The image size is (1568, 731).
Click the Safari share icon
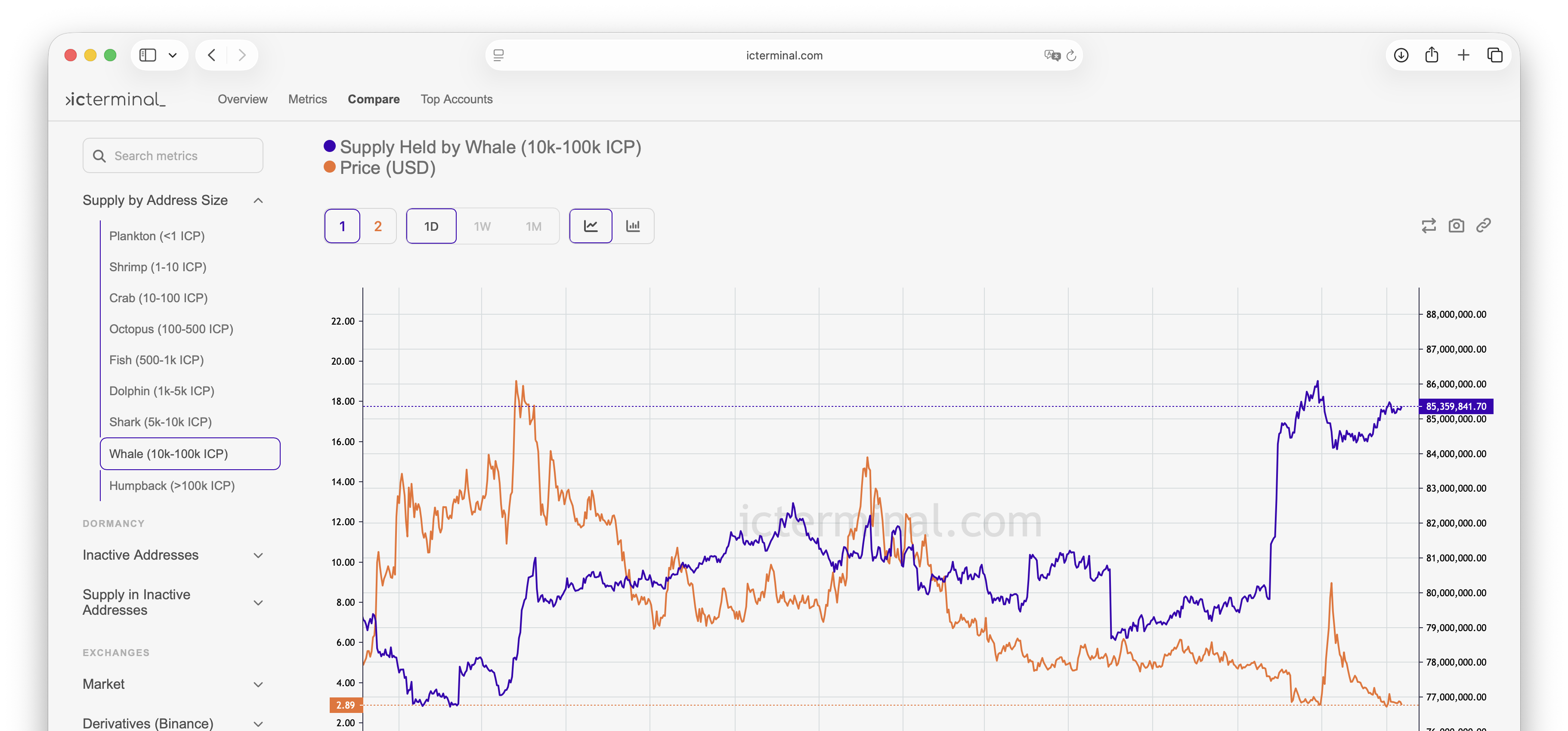coord(1432,56)
